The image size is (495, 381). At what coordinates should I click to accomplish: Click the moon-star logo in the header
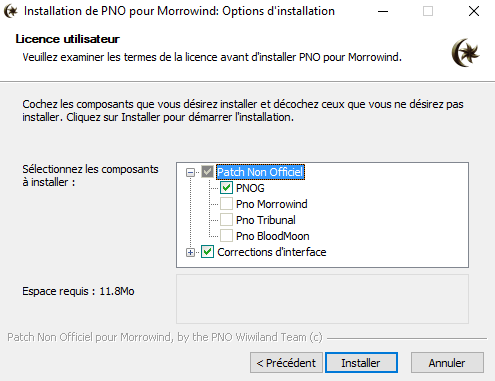pyautogui.click(x=465, y=53)
